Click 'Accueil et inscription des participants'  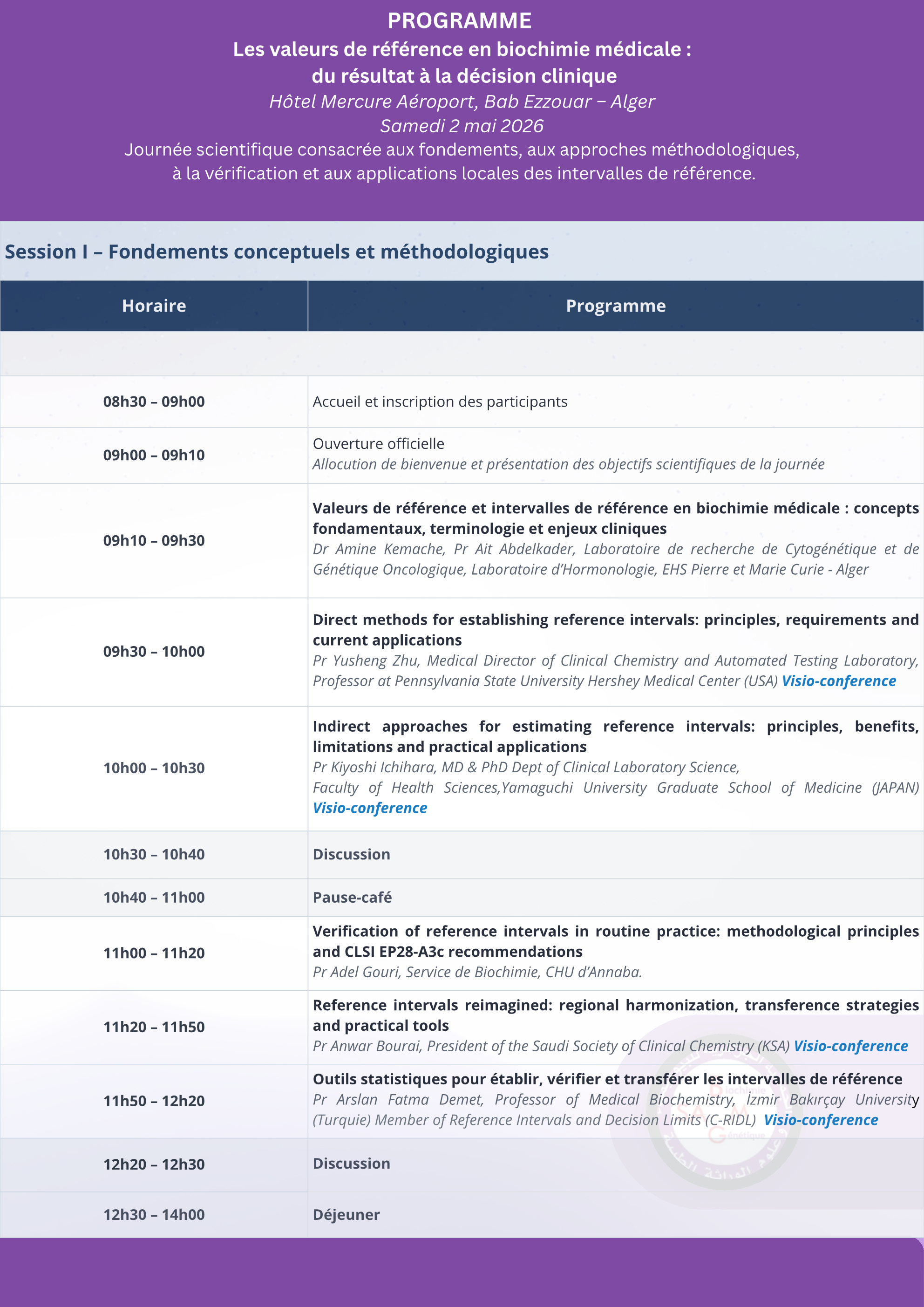[x=440, y=402]
